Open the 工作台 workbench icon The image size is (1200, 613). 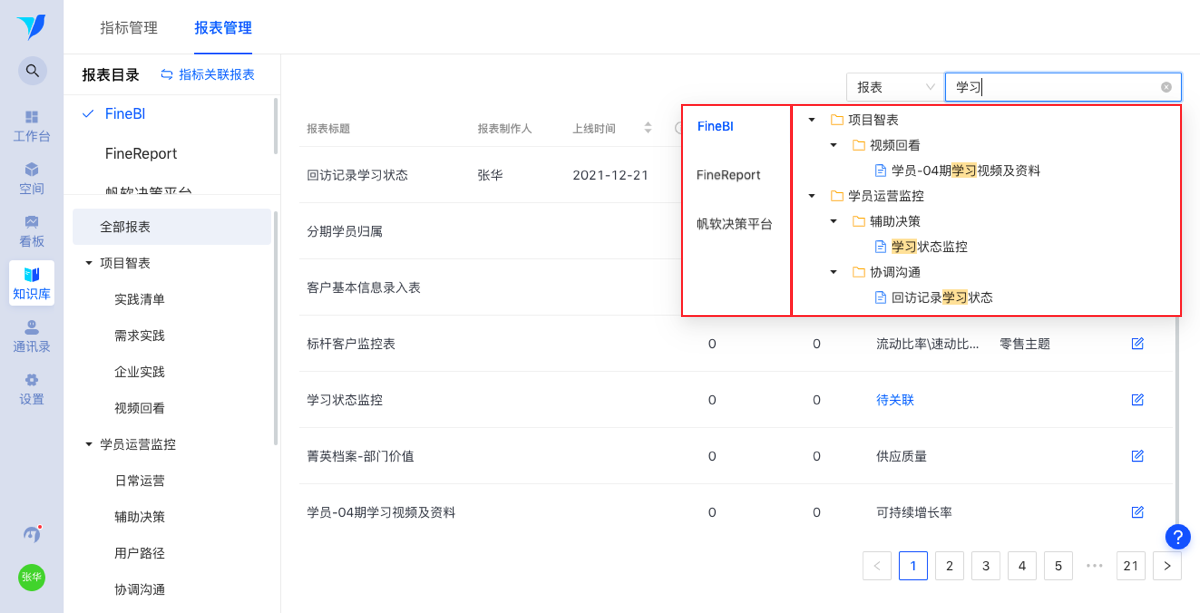(32, 125)
